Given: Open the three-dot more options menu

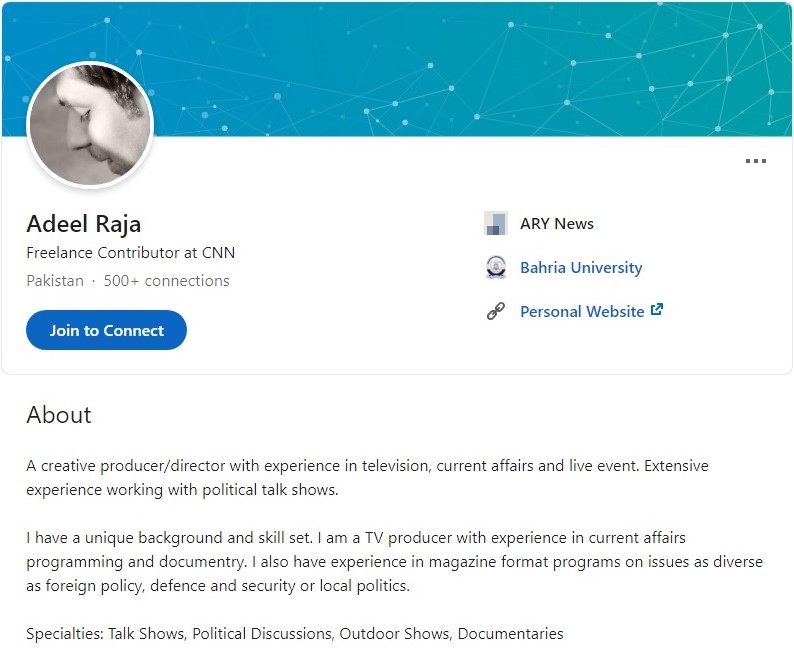Looking at the screenshot, I should (756, 161).
